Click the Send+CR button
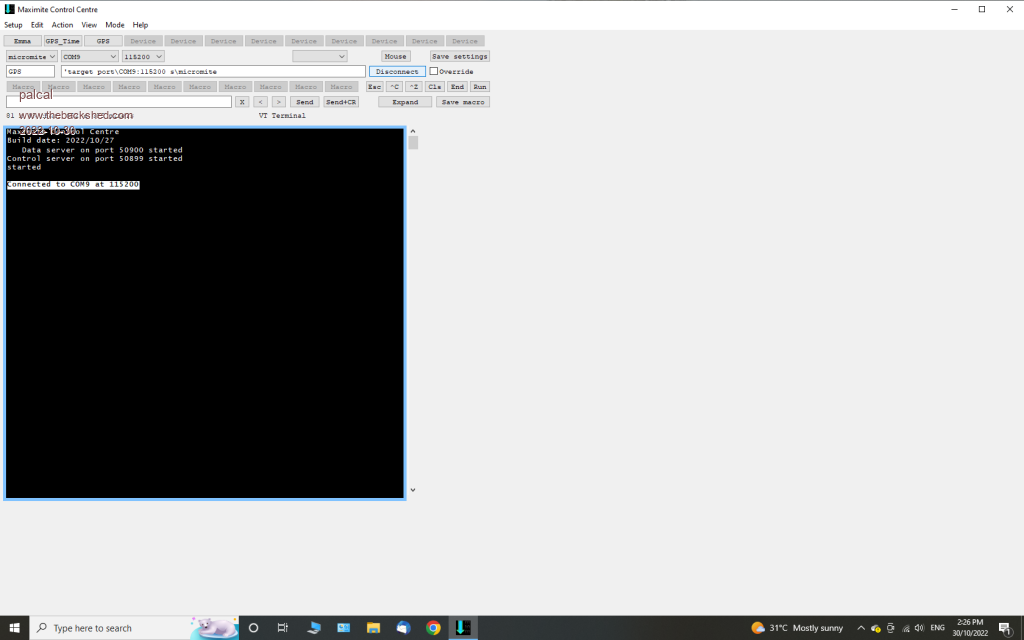The height and width of the screenshot is (640, 1024). pyautogui.click(x=341, y=102)
